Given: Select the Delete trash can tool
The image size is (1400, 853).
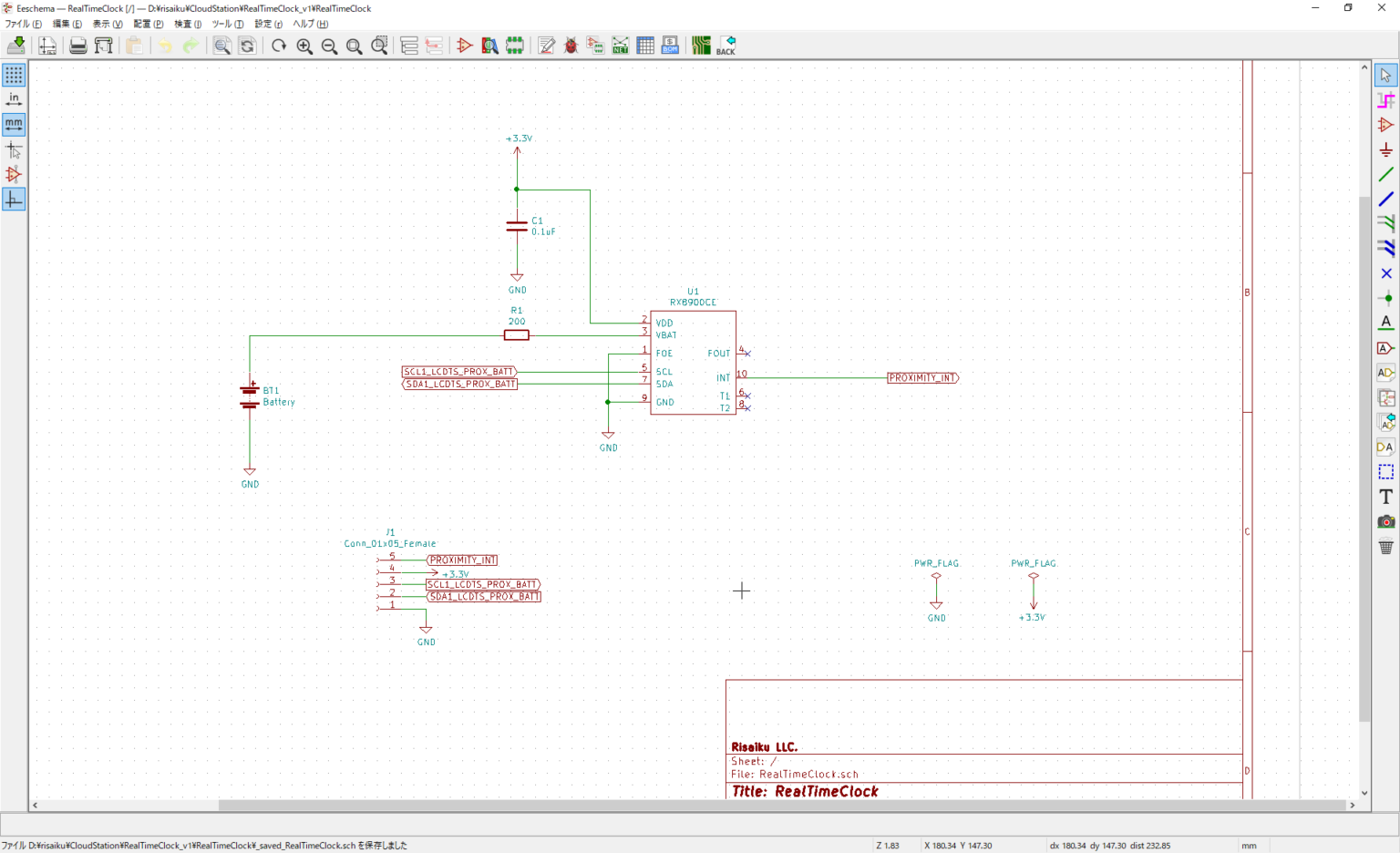Looking at the screenshot, I should coord(1385,547).
